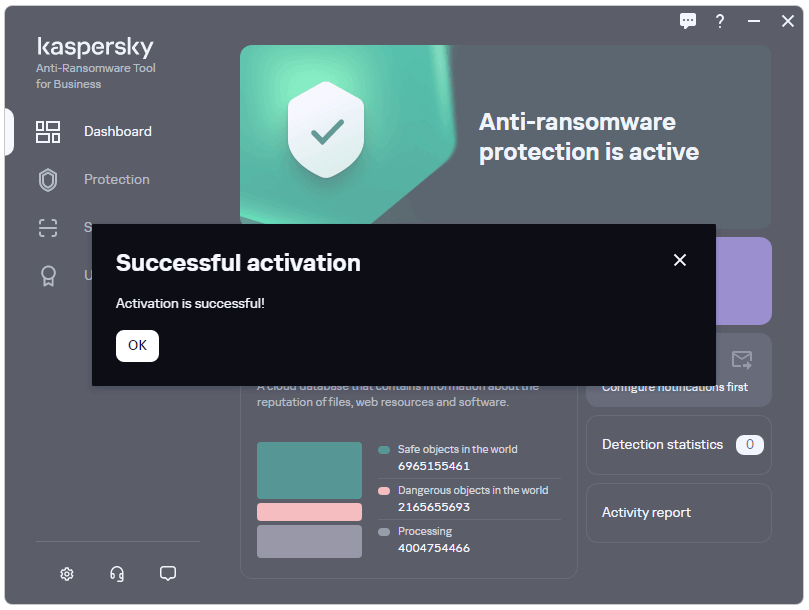Minimize the Kaspersky window
809x610 pixels.
[x=754, y=21]
